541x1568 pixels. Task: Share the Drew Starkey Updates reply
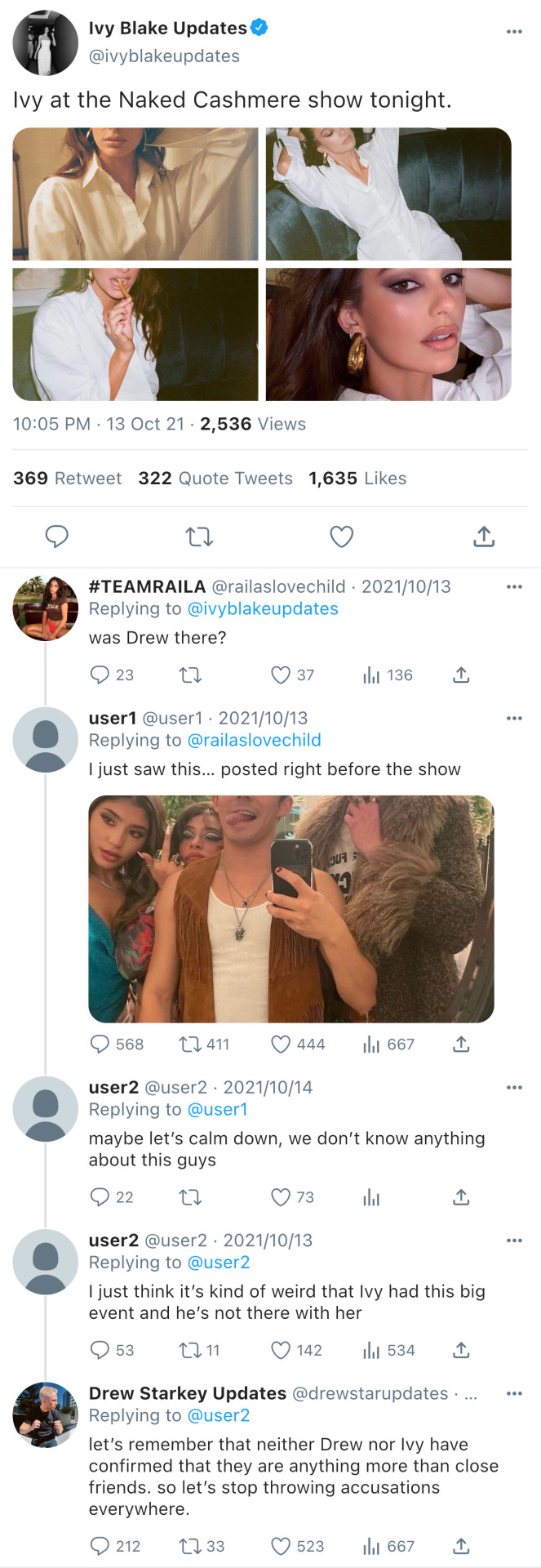coord(461,1546)
